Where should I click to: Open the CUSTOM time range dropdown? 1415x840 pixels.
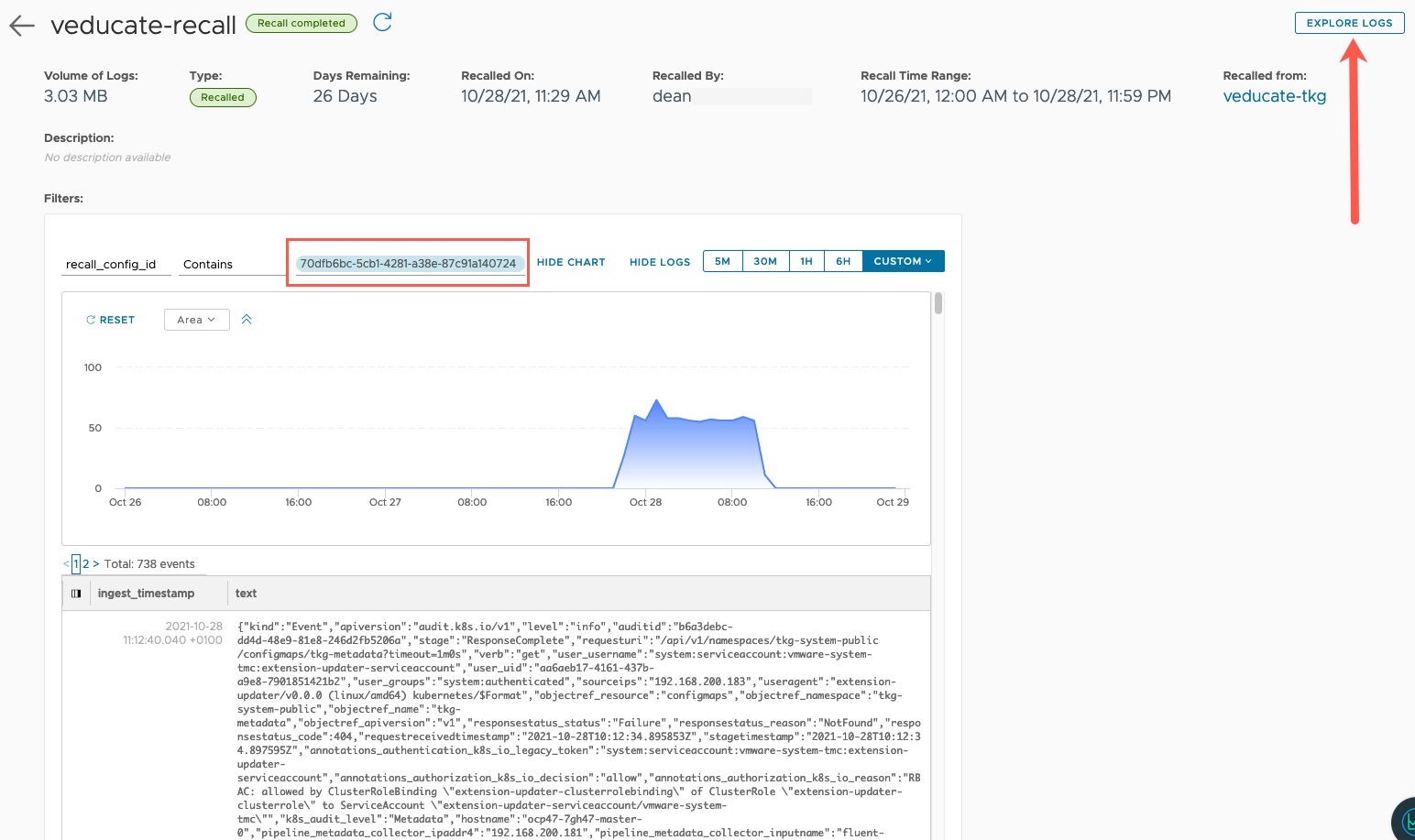click(903, 261)
